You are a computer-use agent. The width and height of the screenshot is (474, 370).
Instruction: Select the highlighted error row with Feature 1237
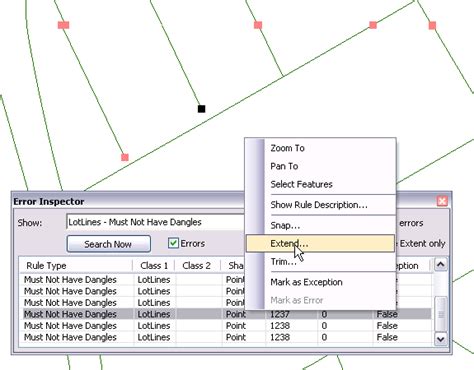point(227,314)
